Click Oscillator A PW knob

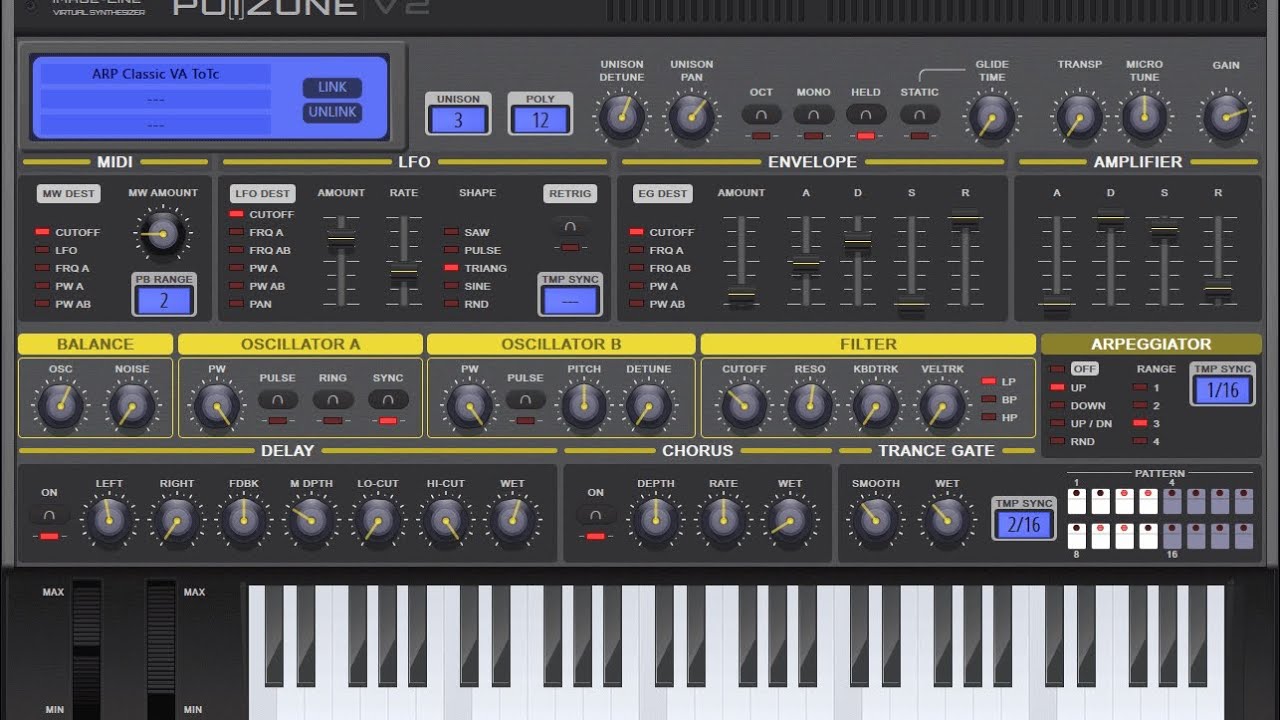pos(217,406)
